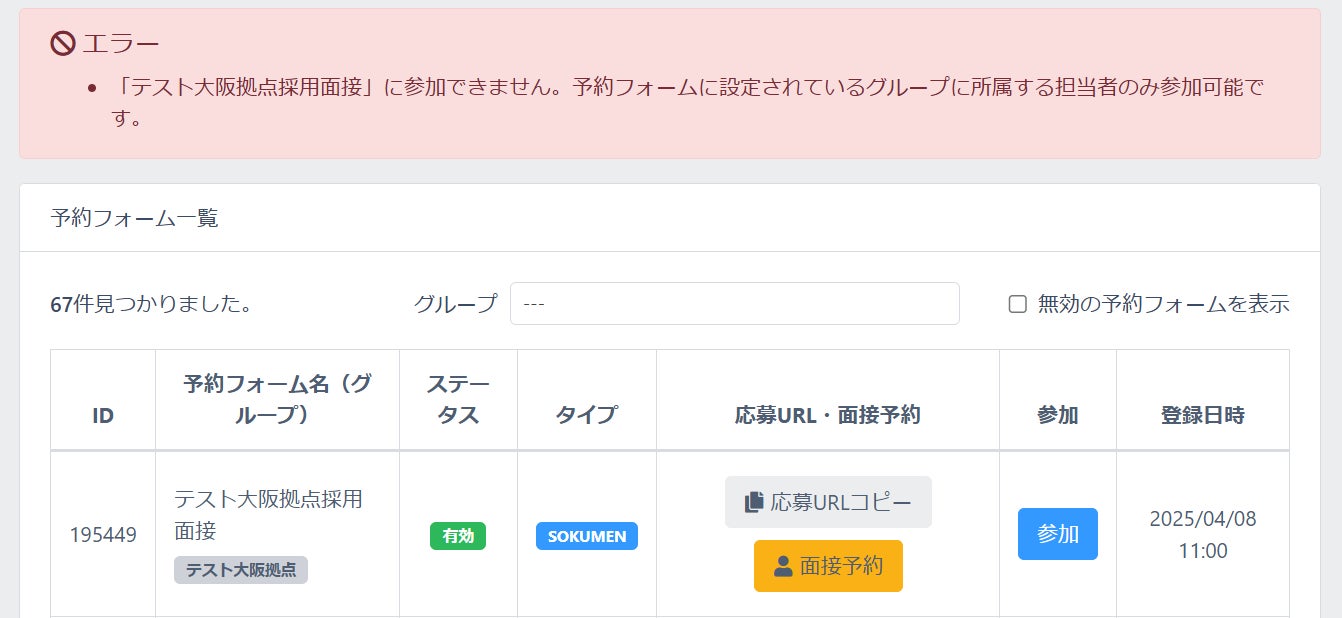1342x618 pixels.
Task: Click the 応募URL・面接予約 column header
Action: [827, 415]
